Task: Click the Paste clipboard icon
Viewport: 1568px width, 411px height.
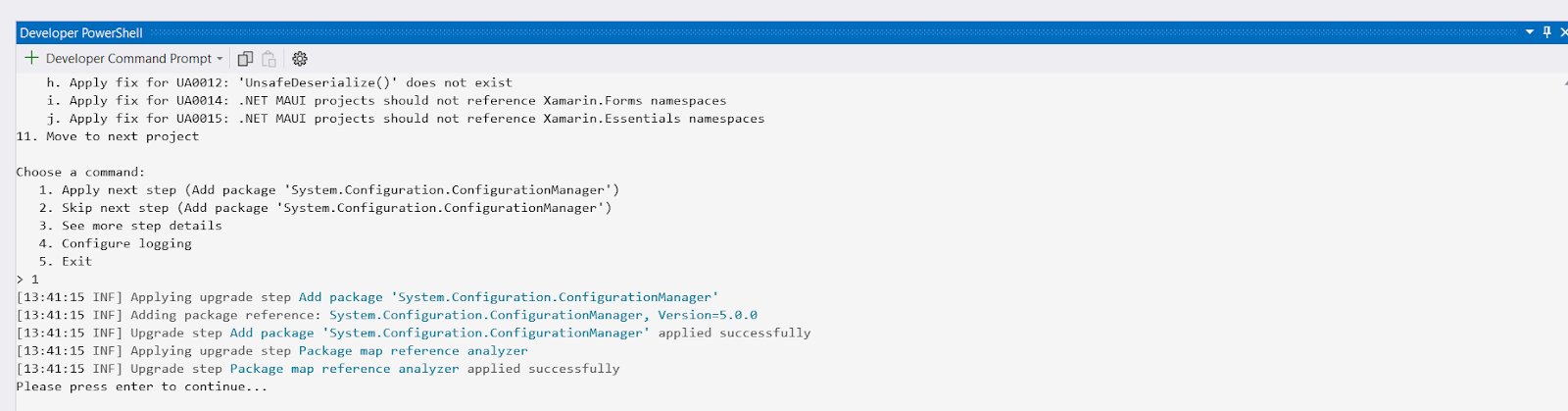Action: [x=269, y=59]
